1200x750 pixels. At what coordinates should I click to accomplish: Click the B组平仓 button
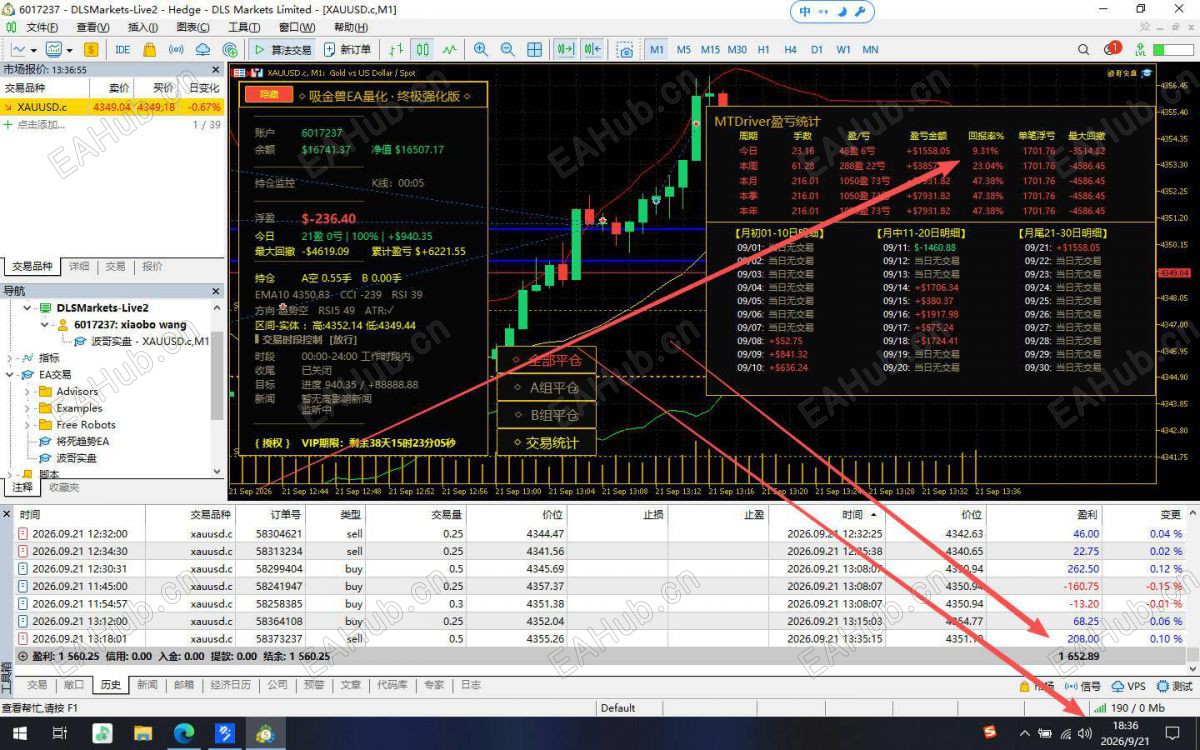pyautogui.click(x=546, y=415)
